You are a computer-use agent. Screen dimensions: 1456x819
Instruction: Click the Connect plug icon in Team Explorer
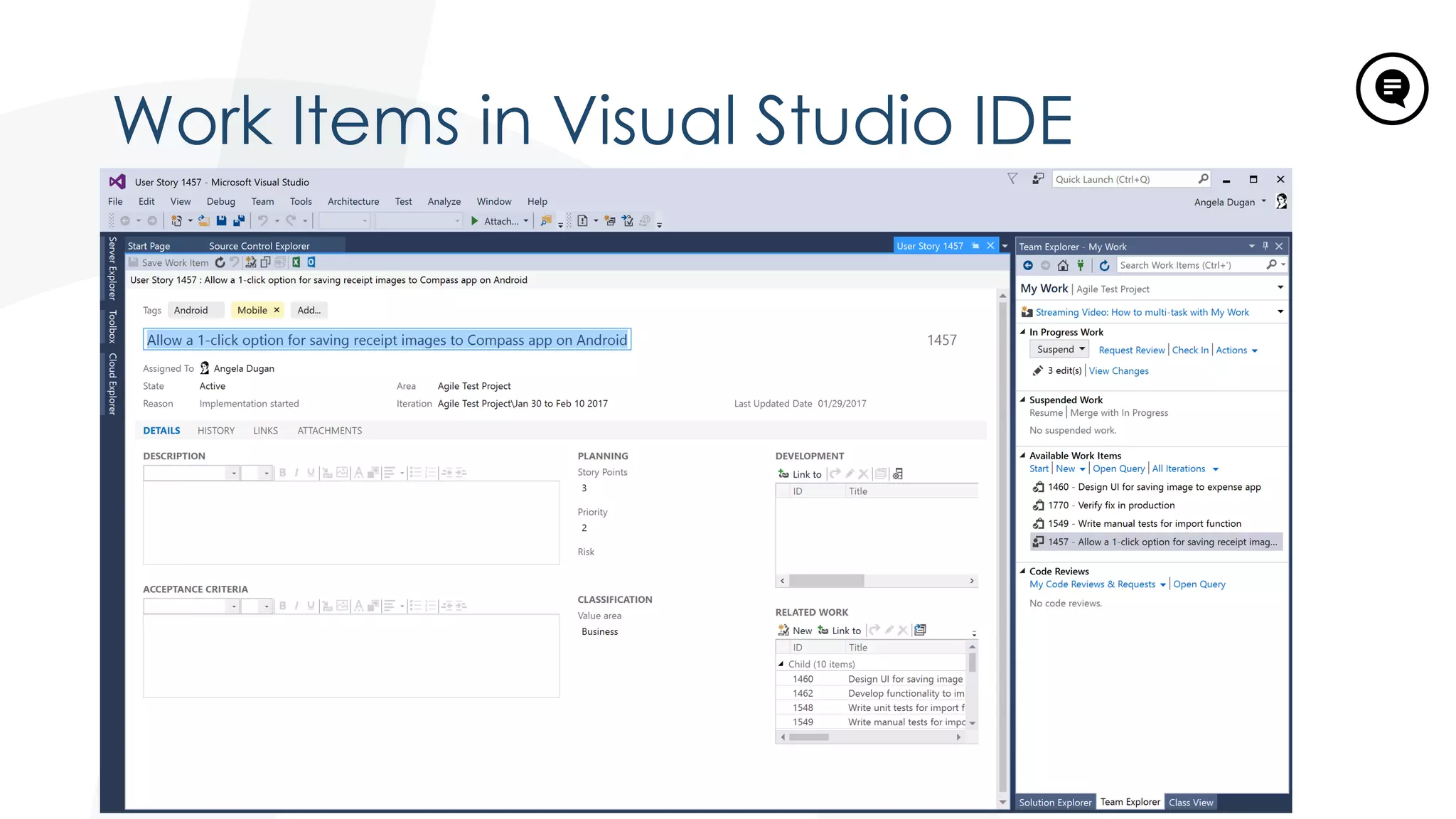(x=1081, y=265)
